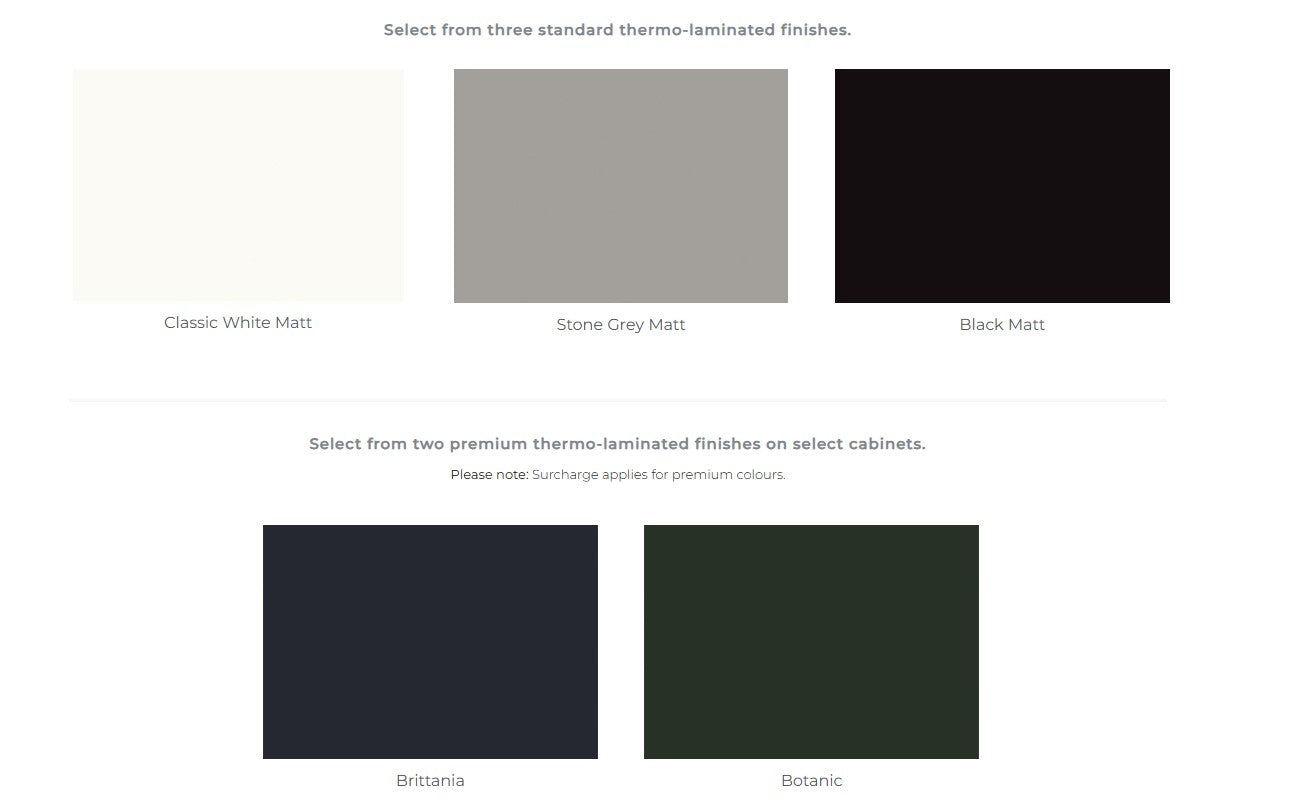Image resolution: width=1292 pixels, height=807 pixels.
Task: Click the "Brittania" caption text
Action: tap(430, 780)
